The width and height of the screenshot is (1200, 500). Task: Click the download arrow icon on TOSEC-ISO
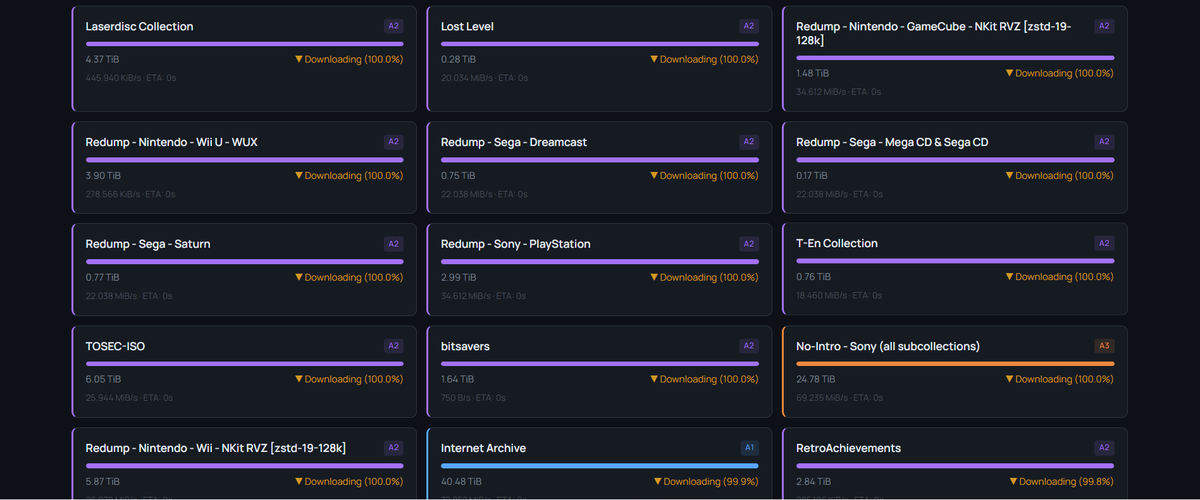click(x=299, y=380)
